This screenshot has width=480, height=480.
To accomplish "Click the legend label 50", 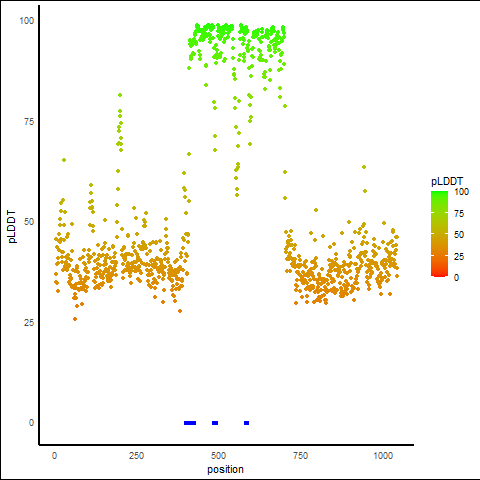I will 459,235.
